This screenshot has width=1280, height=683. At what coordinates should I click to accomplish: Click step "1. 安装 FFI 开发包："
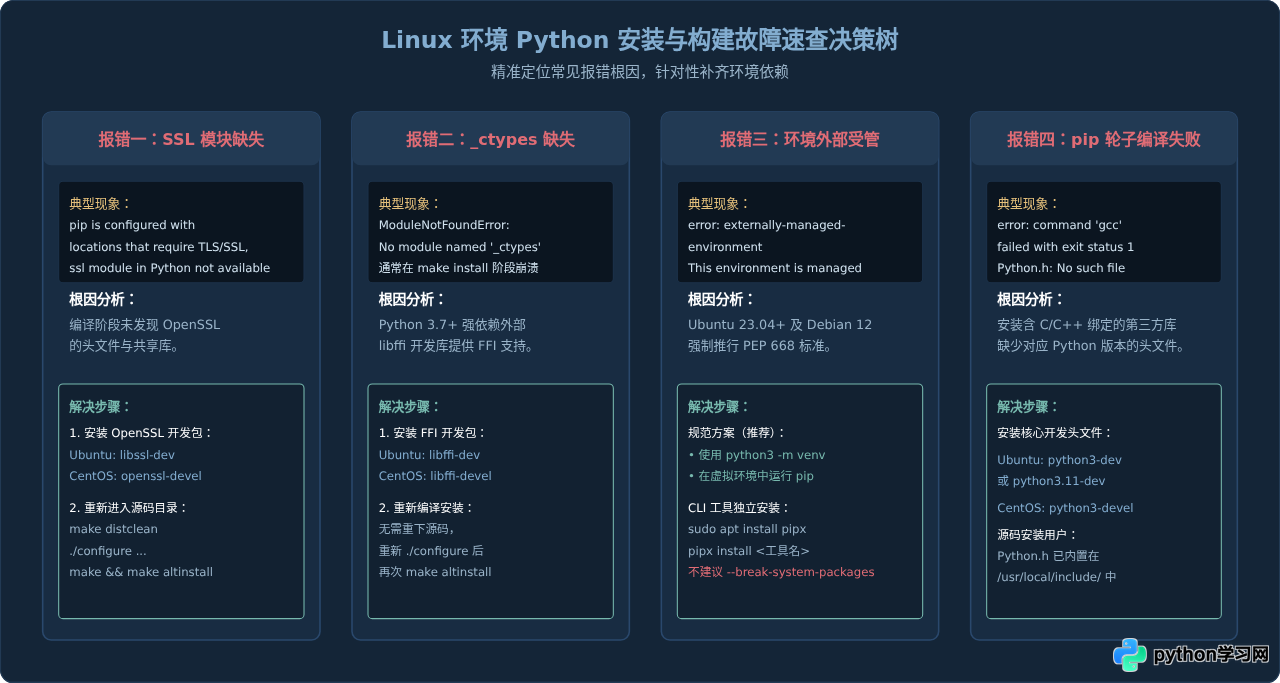[432, 433]
